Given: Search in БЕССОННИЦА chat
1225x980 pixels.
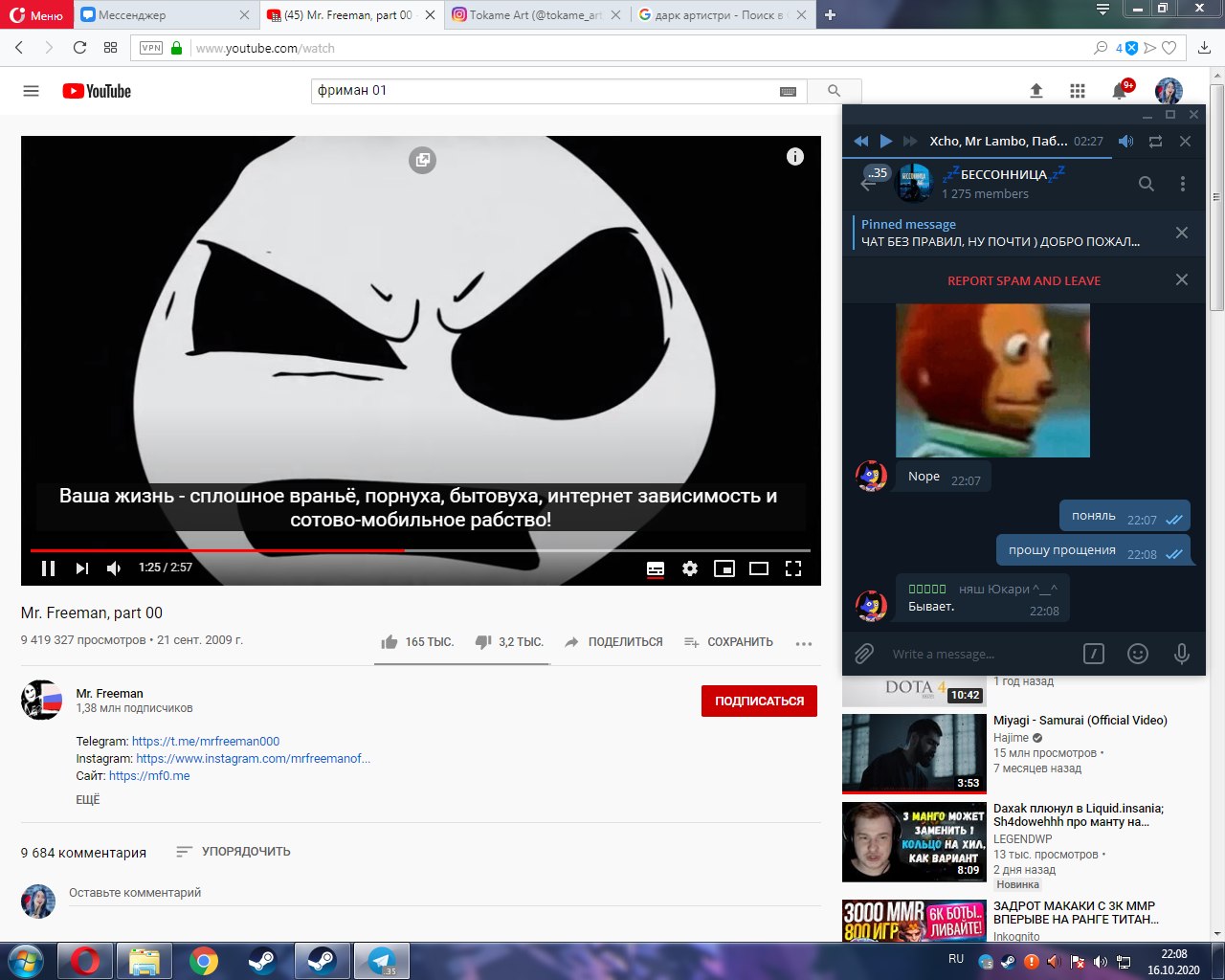Looking at the screenshot, I should point(1147,184).
